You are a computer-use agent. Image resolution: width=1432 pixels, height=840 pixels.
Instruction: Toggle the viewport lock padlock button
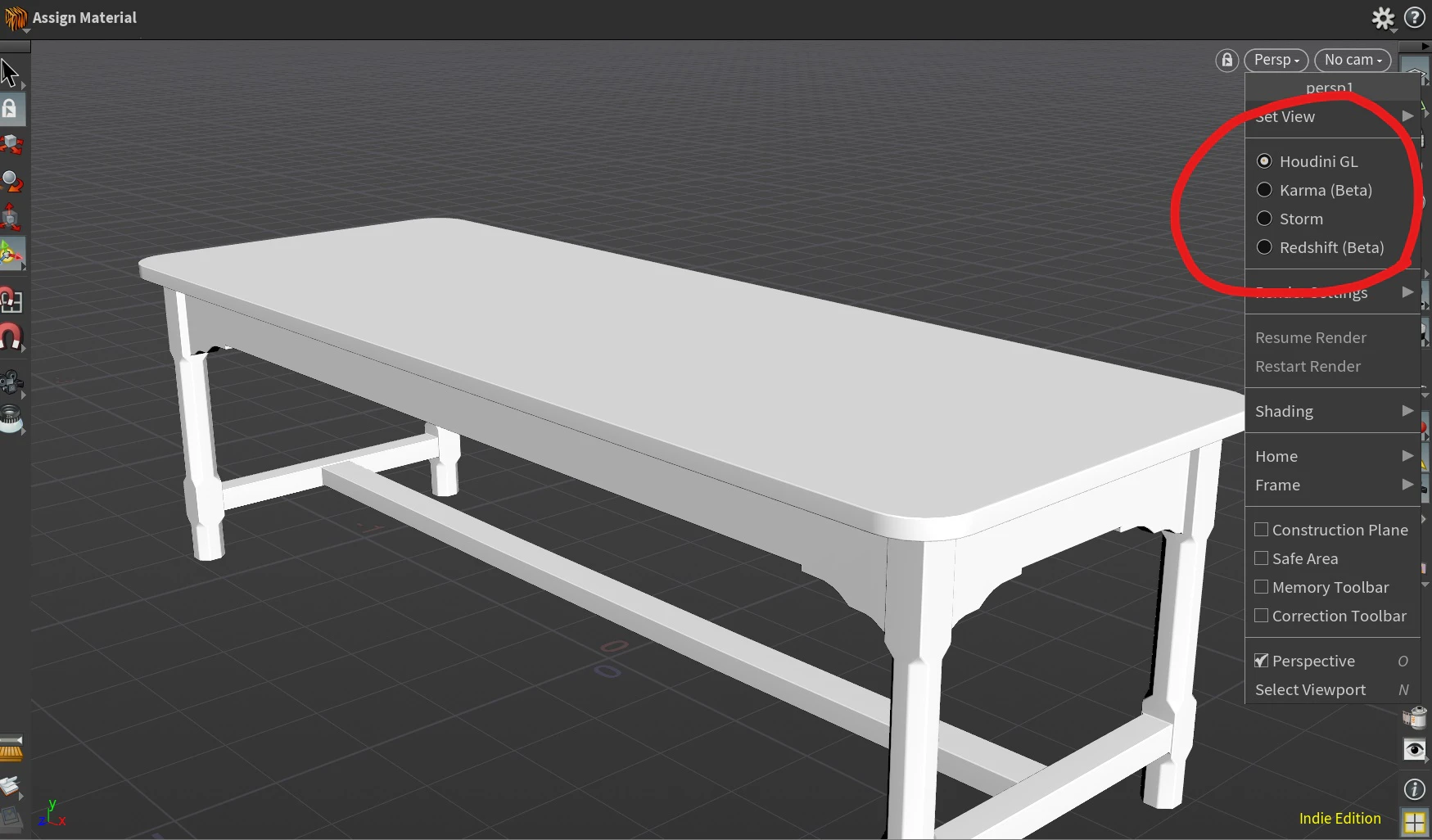1226,60
